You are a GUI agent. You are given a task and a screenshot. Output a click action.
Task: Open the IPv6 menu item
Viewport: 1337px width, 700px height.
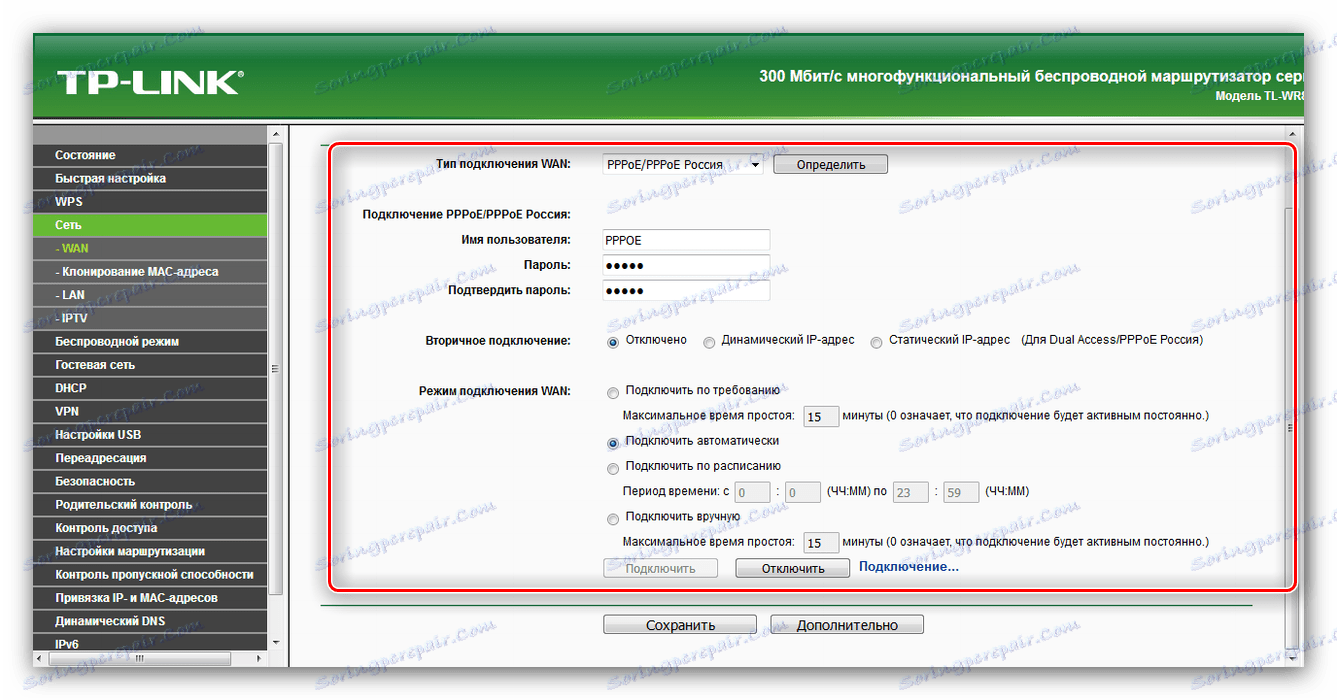tap(150, 642)
